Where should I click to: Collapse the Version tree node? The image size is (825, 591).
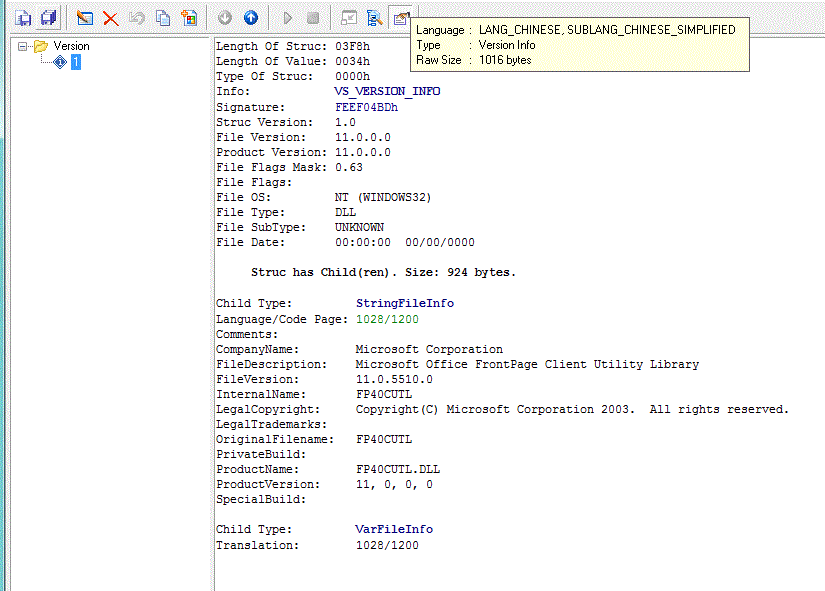point(22,46)
